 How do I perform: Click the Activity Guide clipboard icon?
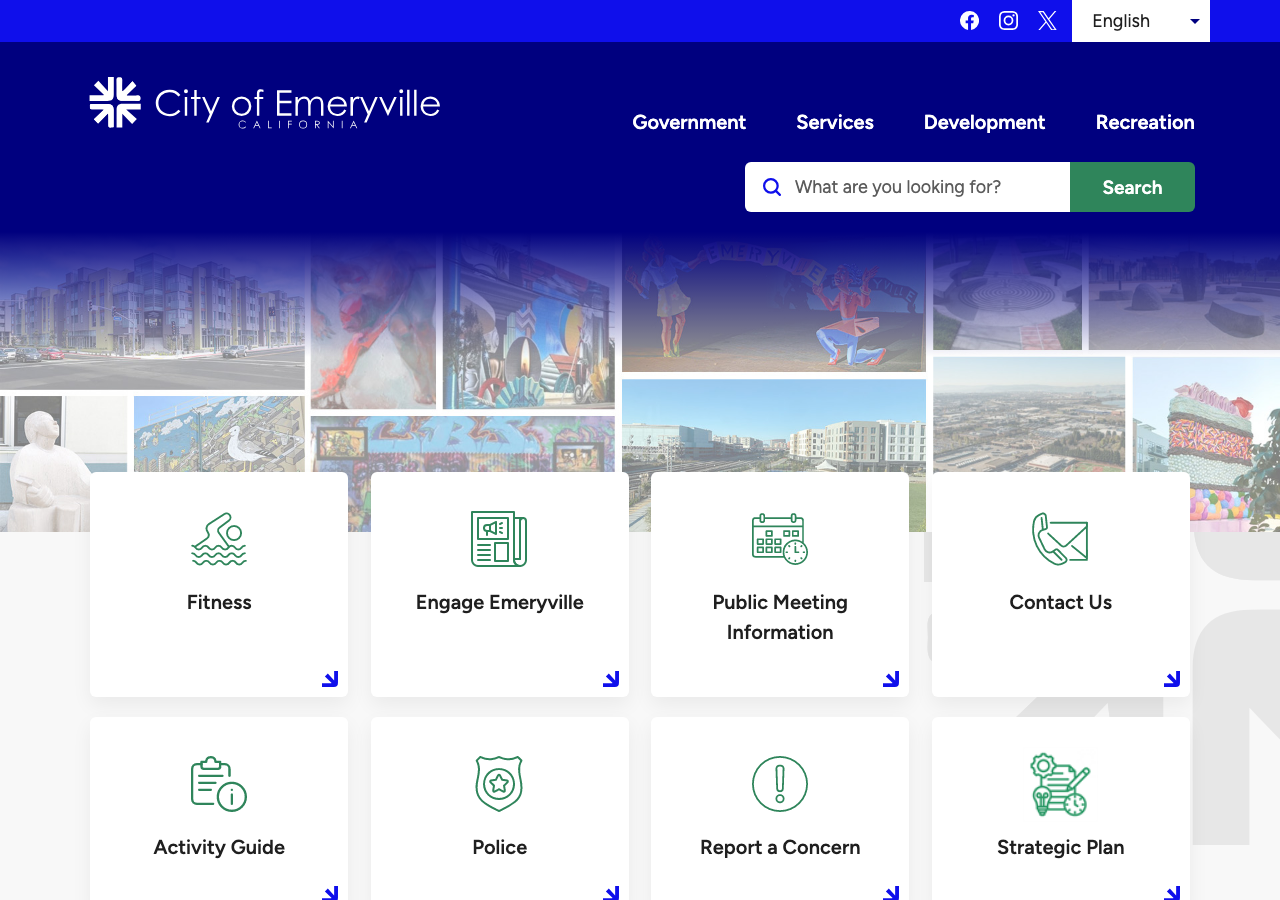(x=219, y=783)
